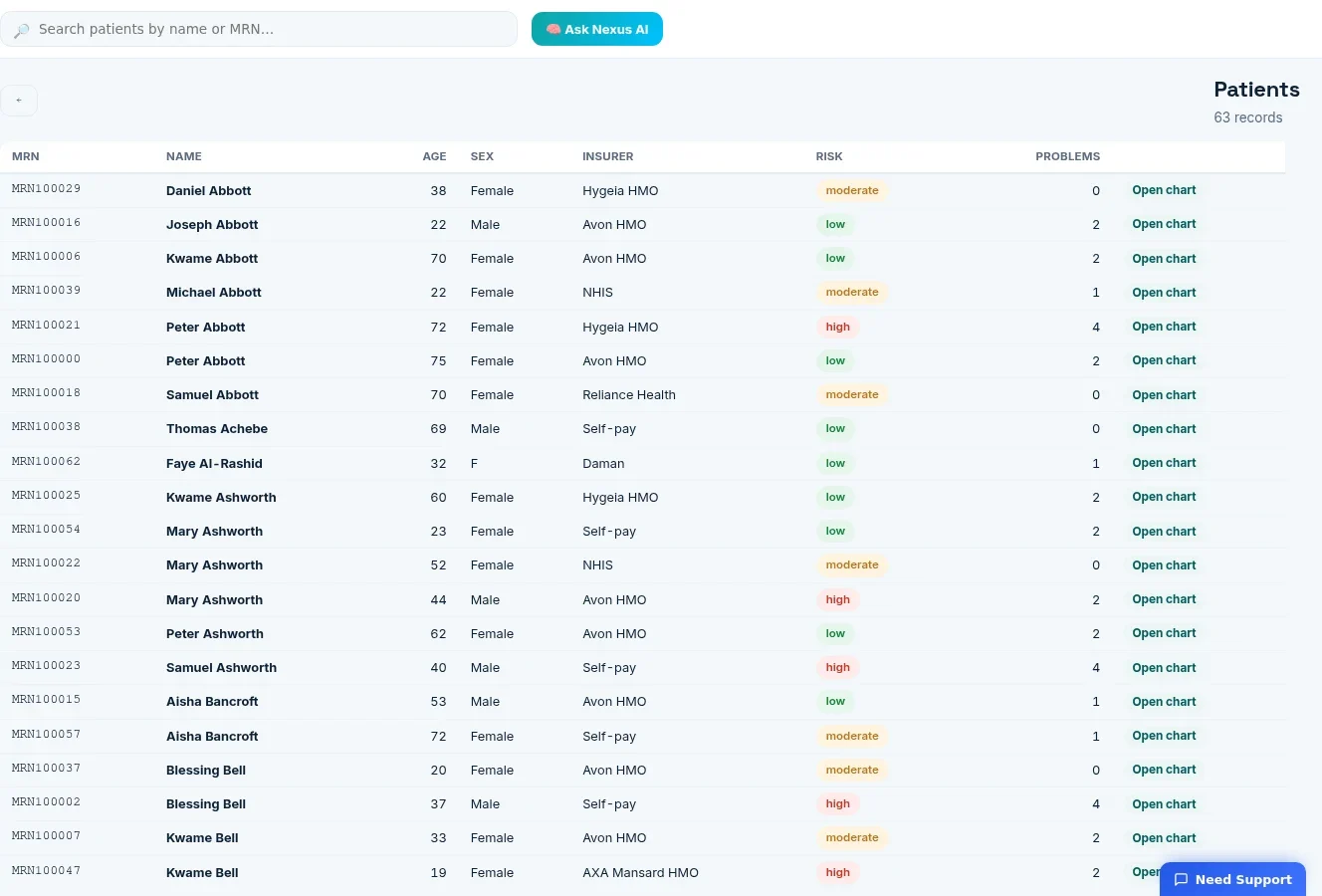Click the back arrow icon button
Viewport: 1322px width, 896px height.
pyautogui.click(x=19, y=101)
